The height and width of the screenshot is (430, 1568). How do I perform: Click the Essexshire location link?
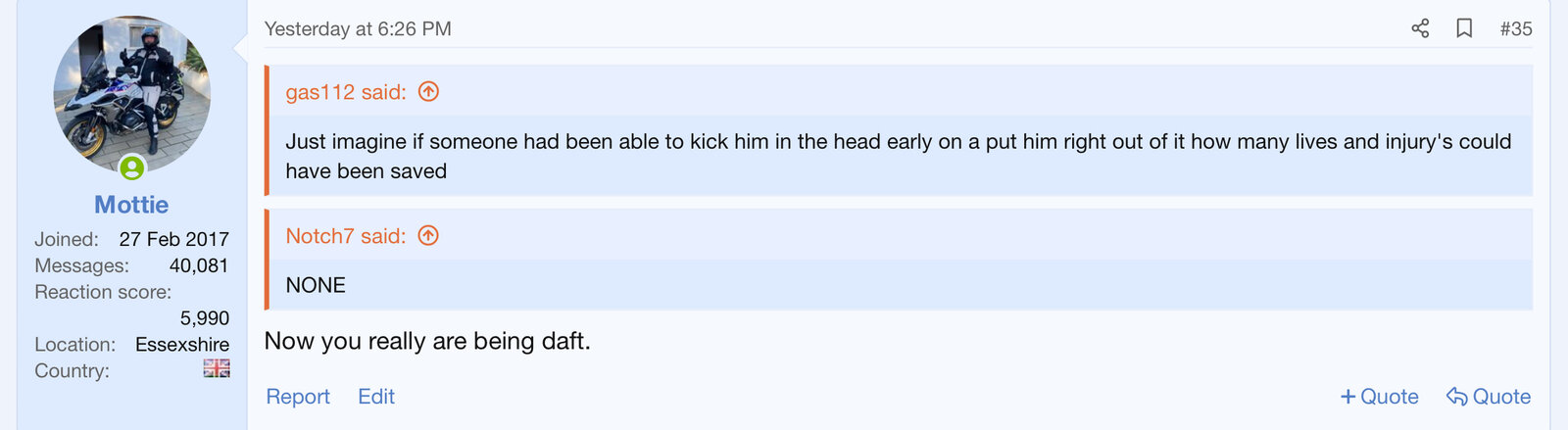tap(182, 345)
